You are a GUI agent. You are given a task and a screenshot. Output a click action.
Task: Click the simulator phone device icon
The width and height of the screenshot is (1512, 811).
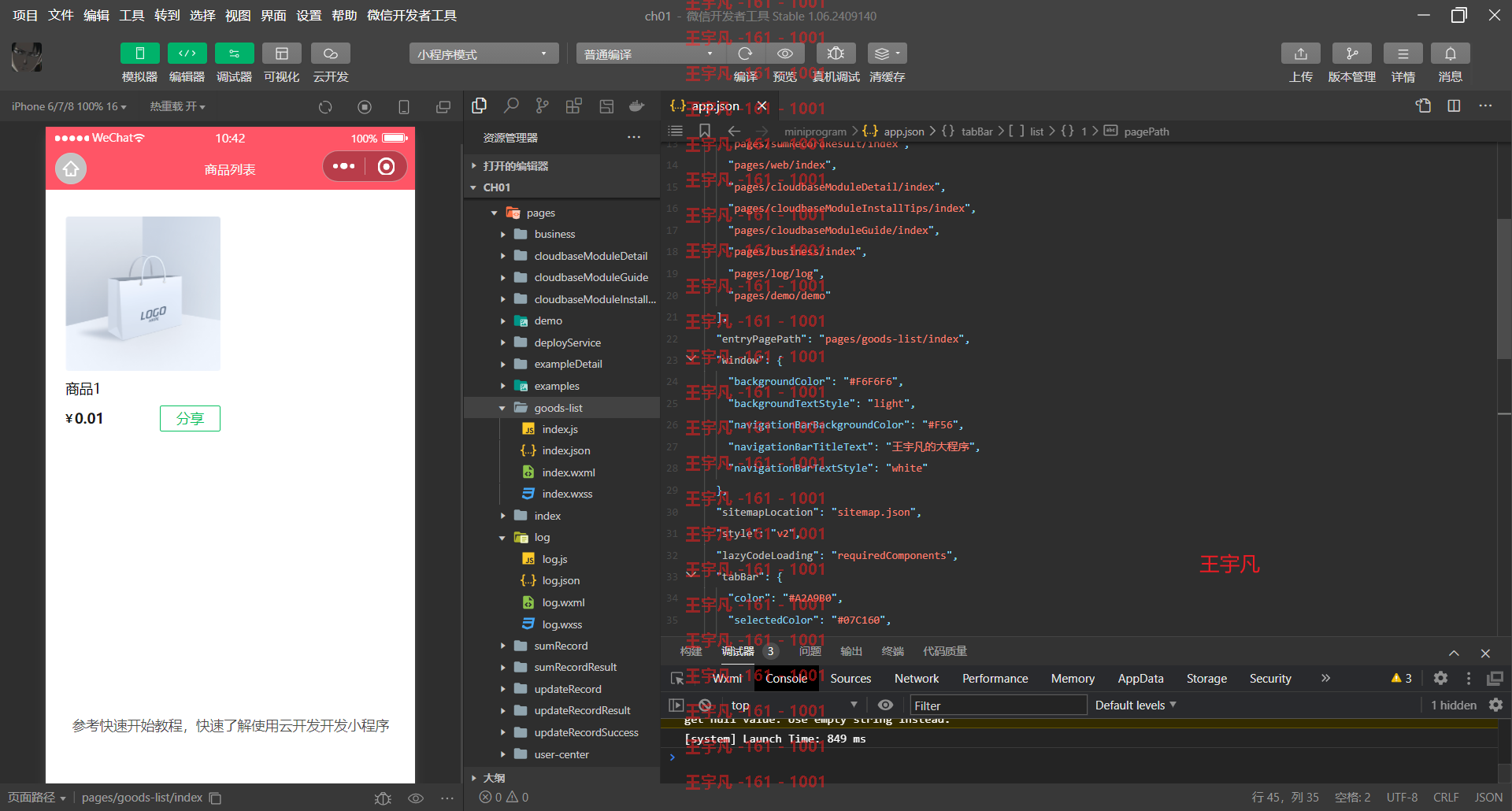(x=404, y=106)
